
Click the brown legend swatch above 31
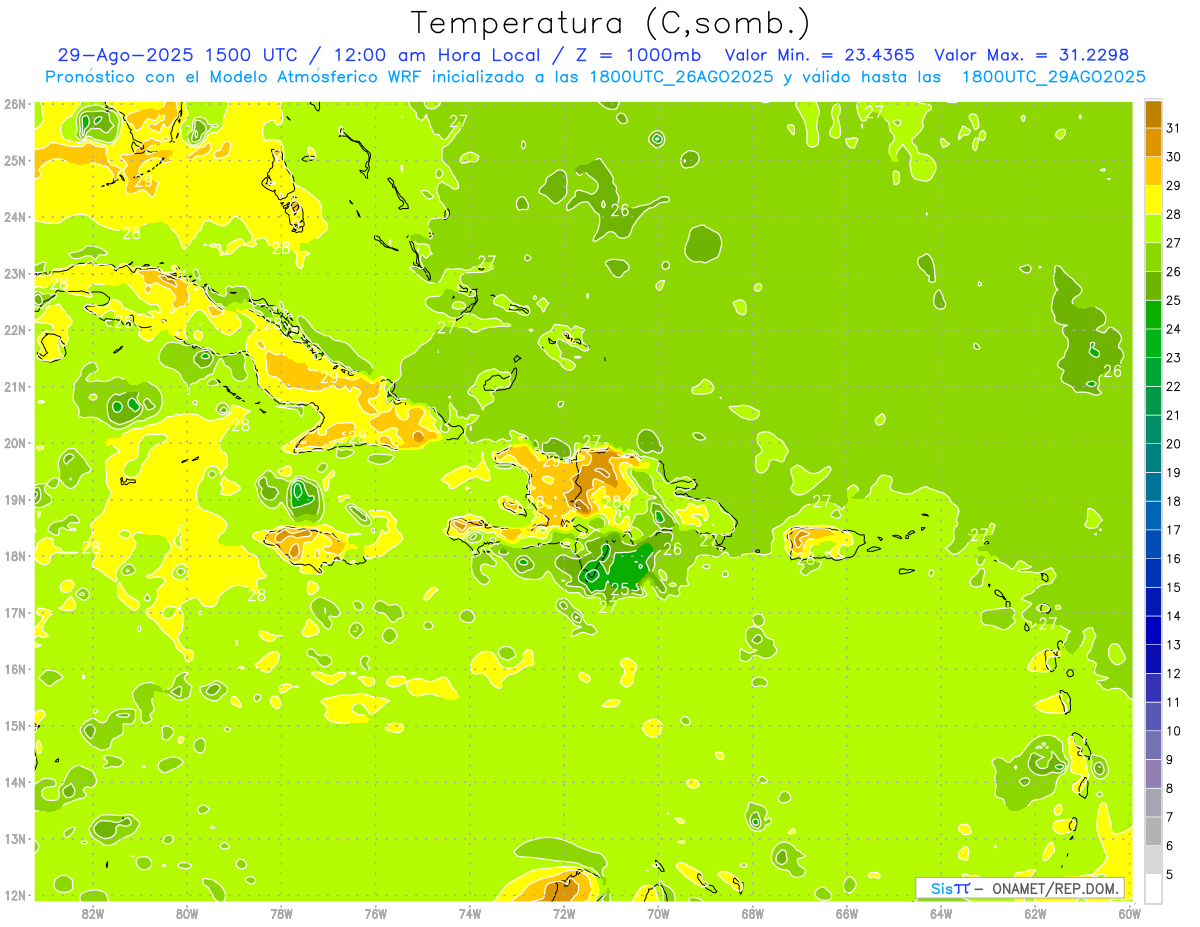pos(1153,114)
